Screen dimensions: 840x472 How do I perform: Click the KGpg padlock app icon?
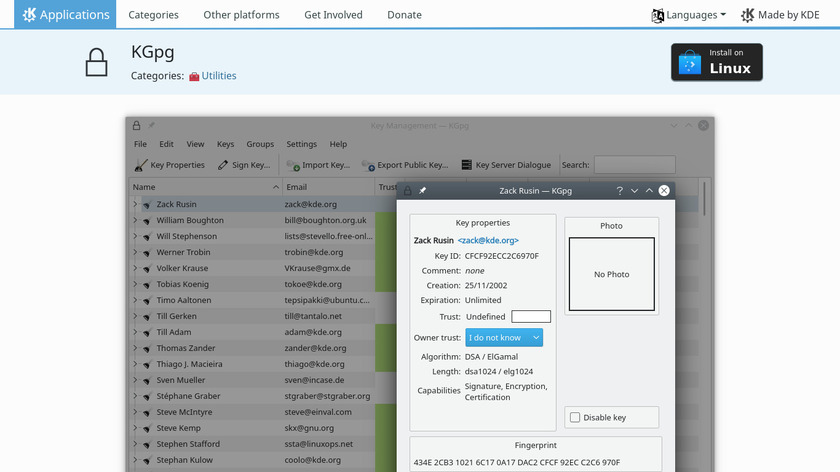pos(96,62)
